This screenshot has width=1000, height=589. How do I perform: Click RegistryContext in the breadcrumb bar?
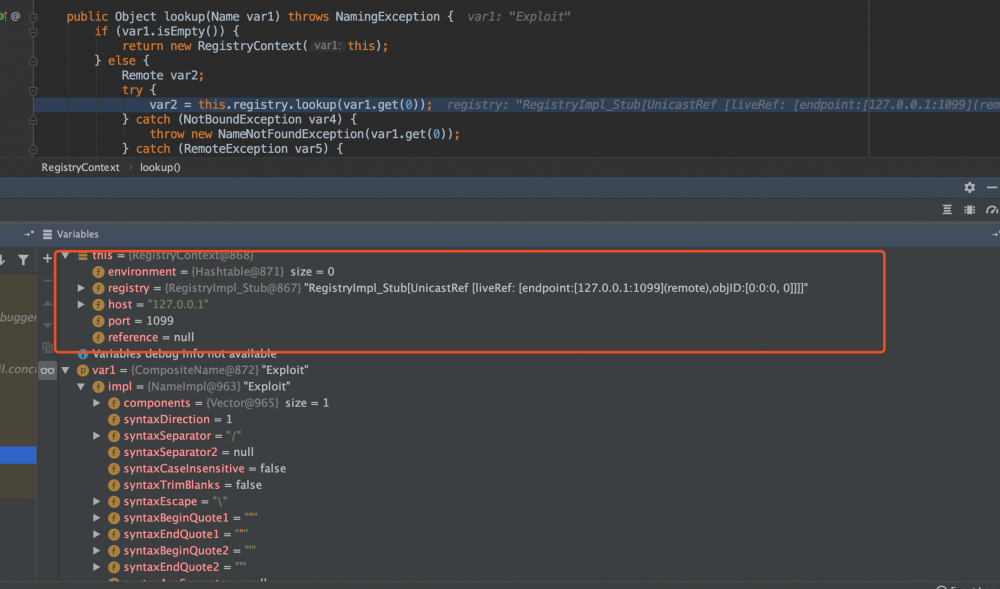tap(80, 168)
